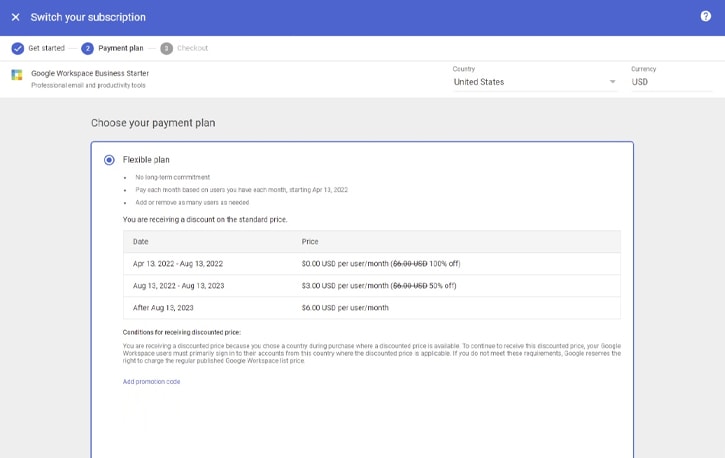Open the help question mark icon
The image size is (725, 458).
(705, 16)
